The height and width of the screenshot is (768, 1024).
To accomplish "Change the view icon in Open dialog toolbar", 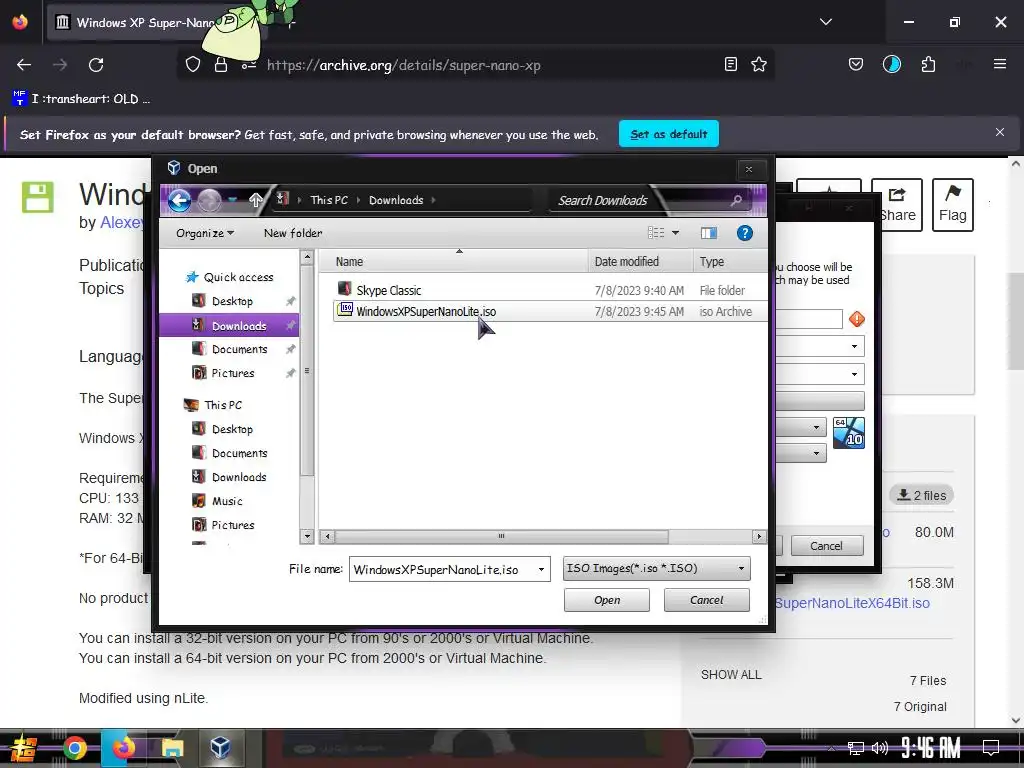I will tap(656, 233).
